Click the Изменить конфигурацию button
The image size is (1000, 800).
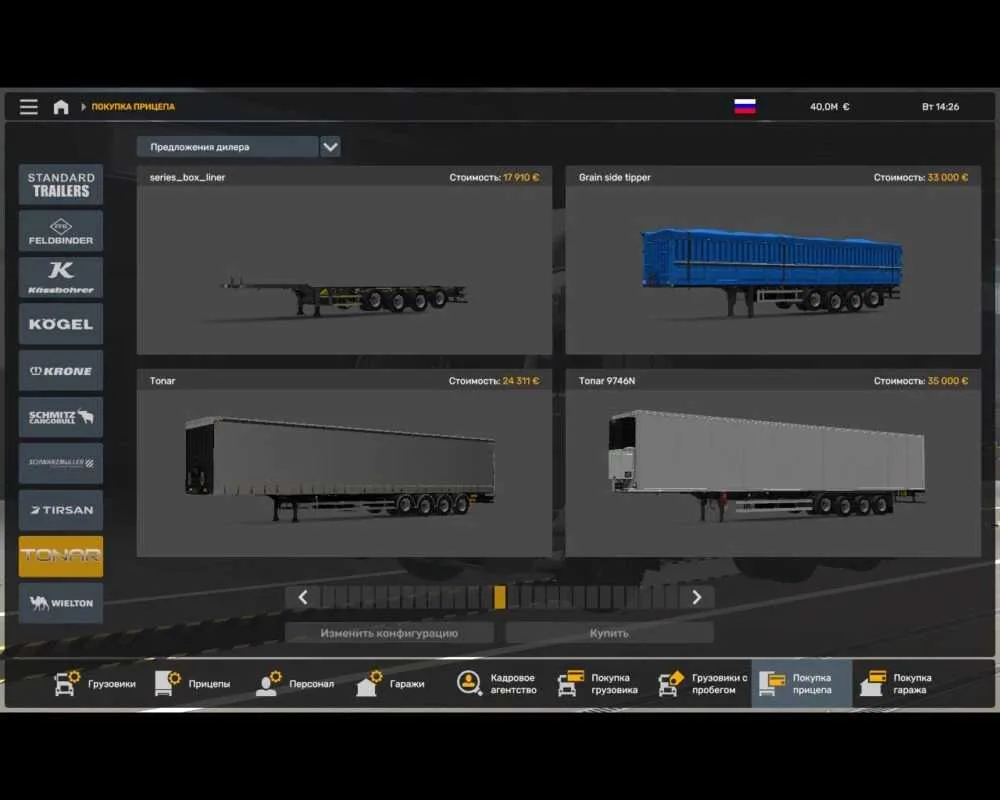(389, 633)
